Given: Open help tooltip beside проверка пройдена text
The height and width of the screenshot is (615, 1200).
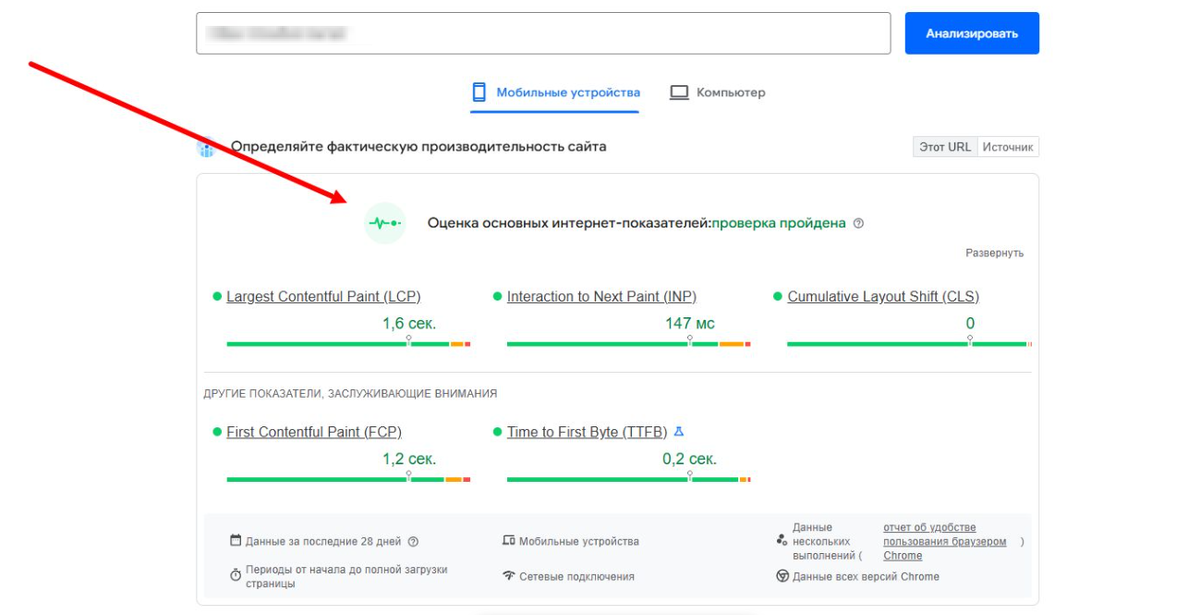Looking at the screenshot, I should pyautogui.click(x=857, y=223).
